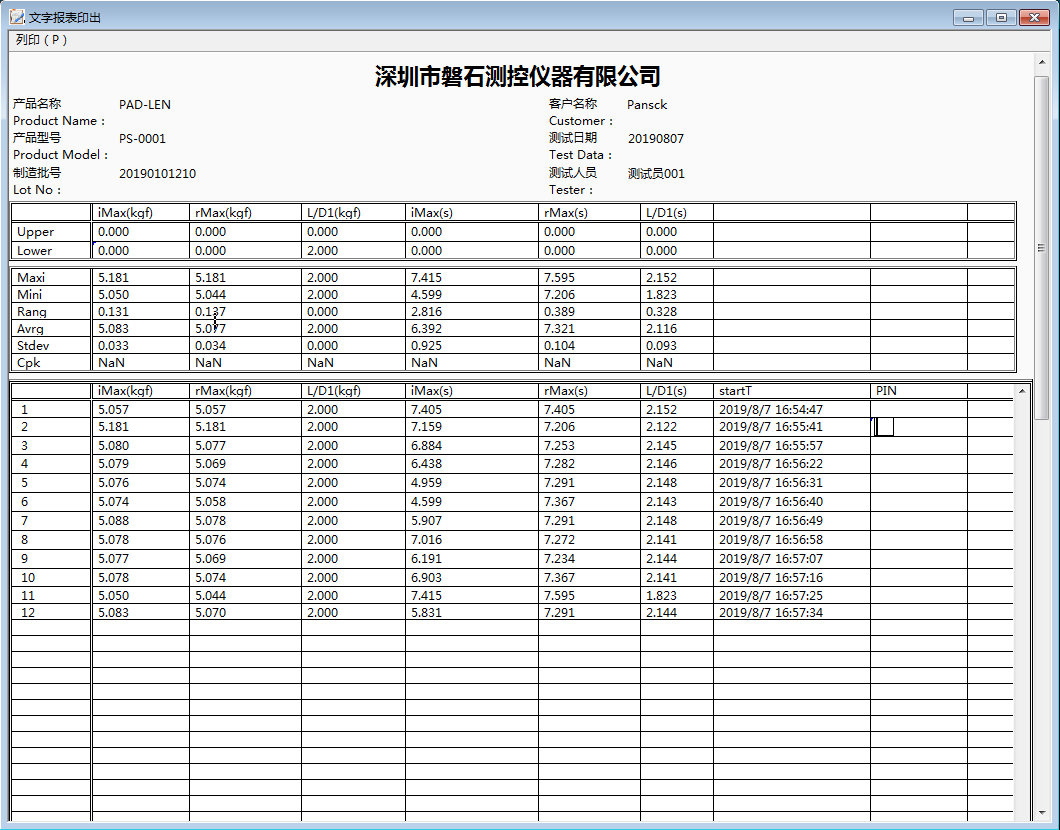Minimize the report print window
The image size is (1060, 830).
[967, 17]
